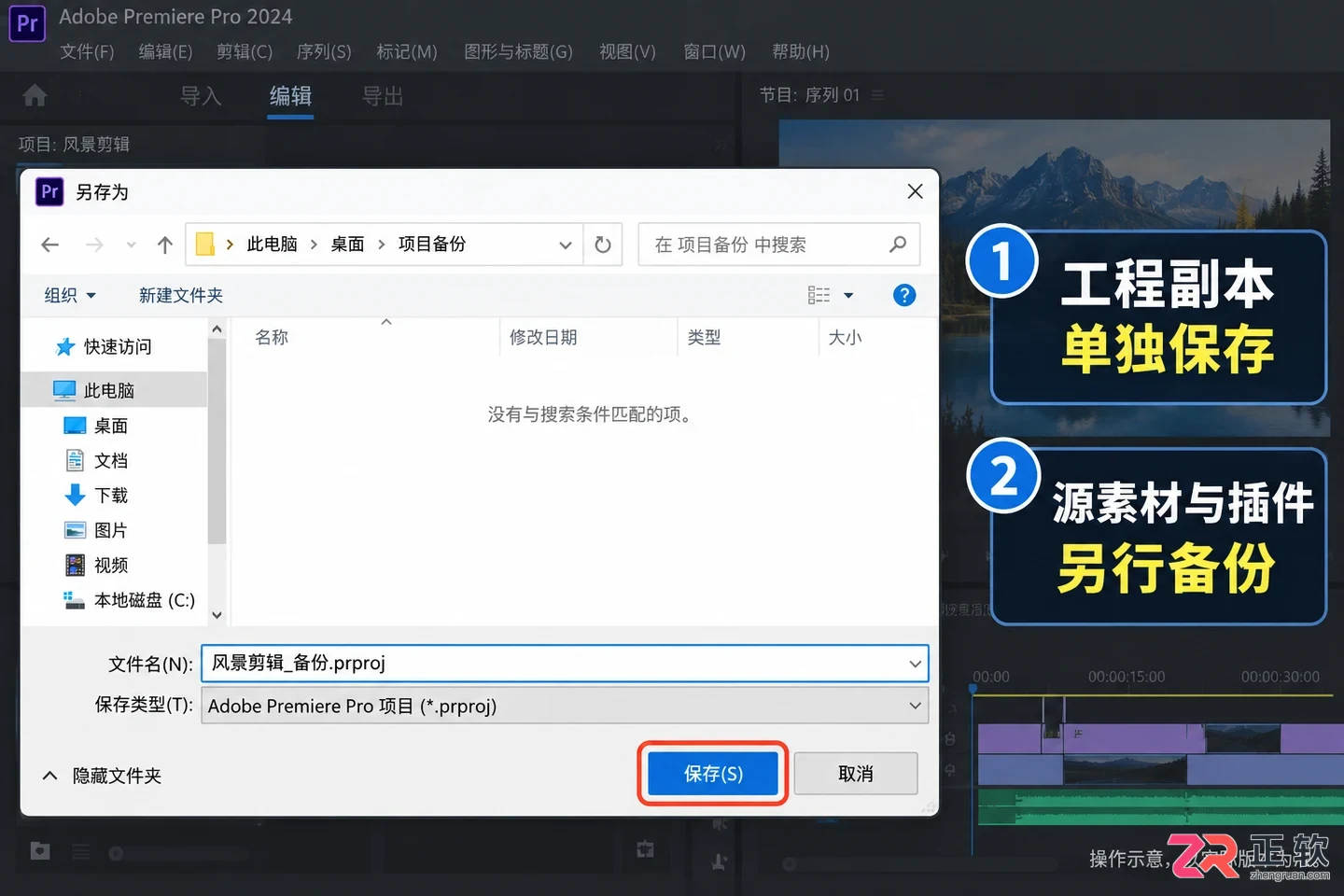This screenshot has width=1344, height=896.
Task: Sort by the 修改日期 column header
Action: pyautogui.click(x=543, y=337)
